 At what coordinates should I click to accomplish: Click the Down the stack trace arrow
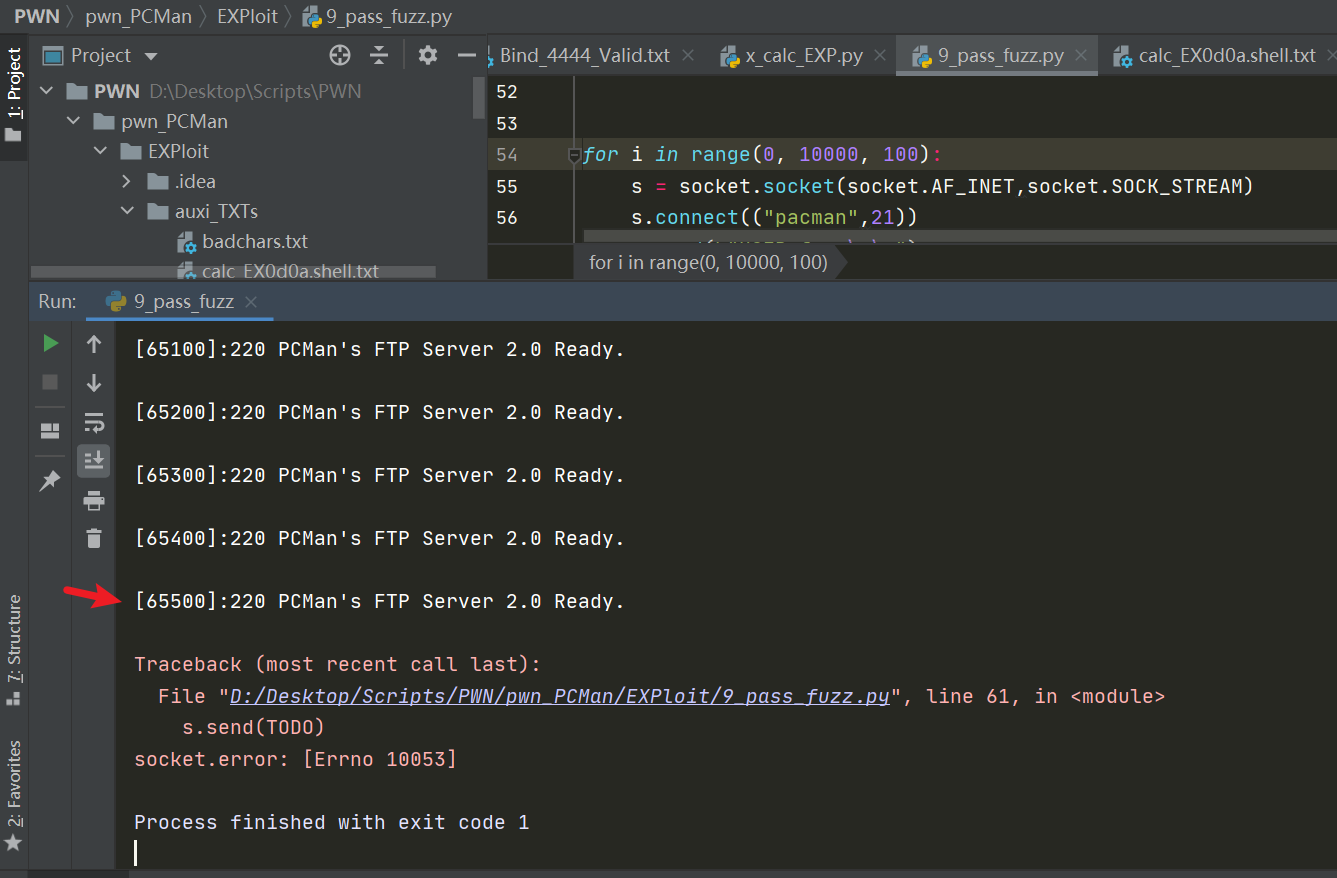point(94,382)
